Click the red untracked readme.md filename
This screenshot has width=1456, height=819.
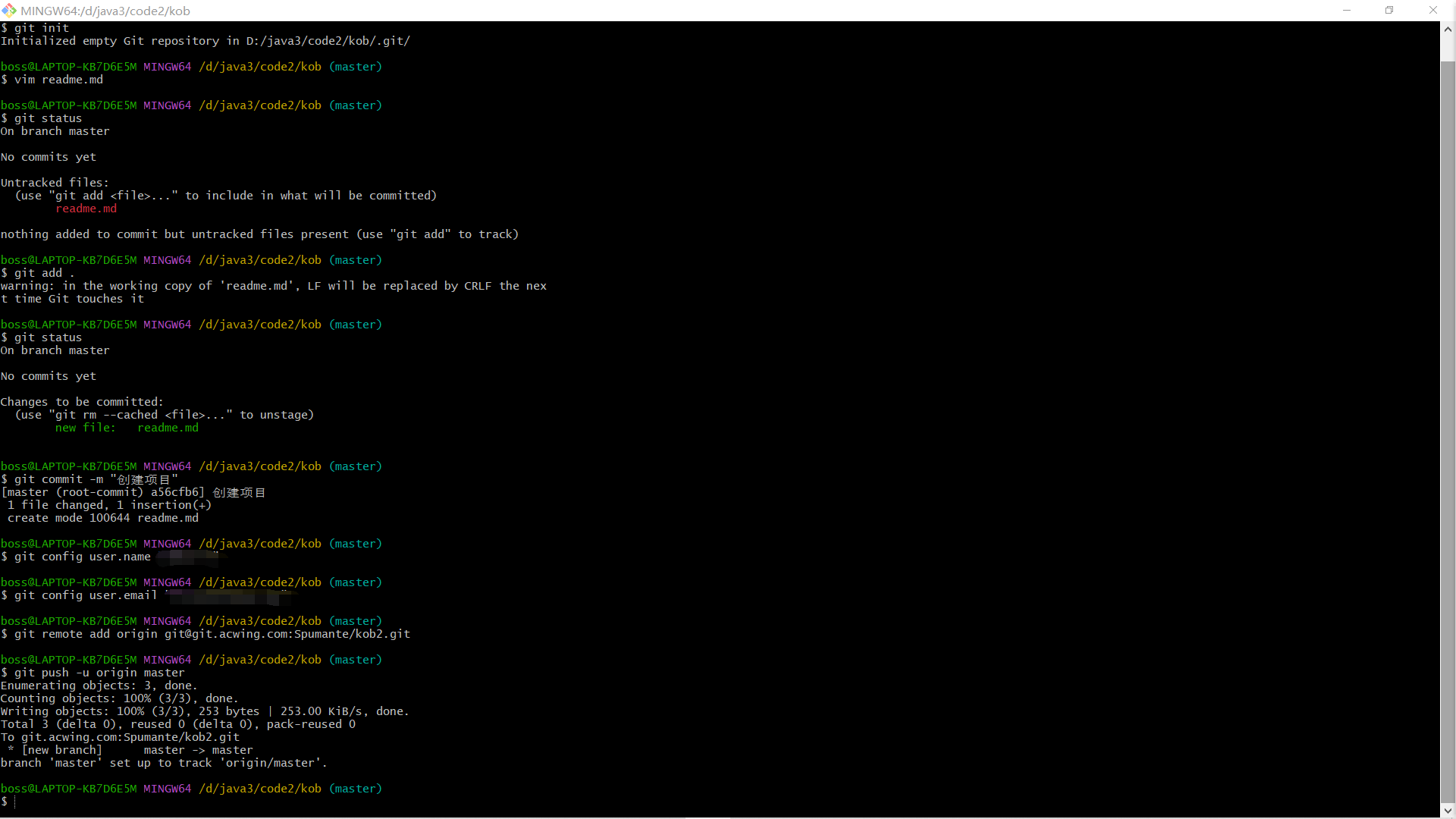86,209
